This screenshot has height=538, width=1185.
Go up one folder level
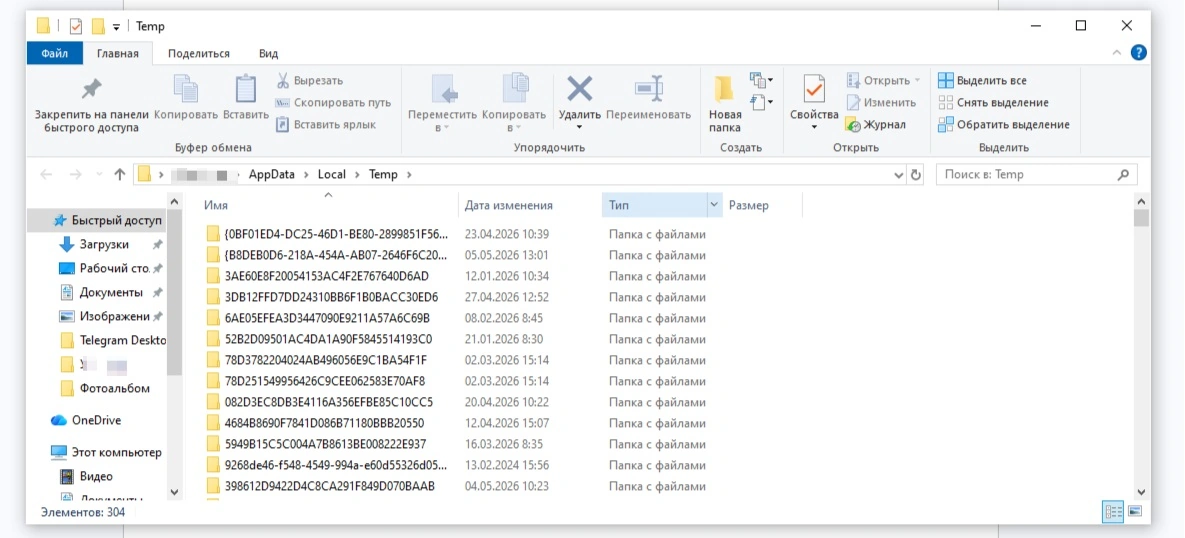(x=119, y=175)
